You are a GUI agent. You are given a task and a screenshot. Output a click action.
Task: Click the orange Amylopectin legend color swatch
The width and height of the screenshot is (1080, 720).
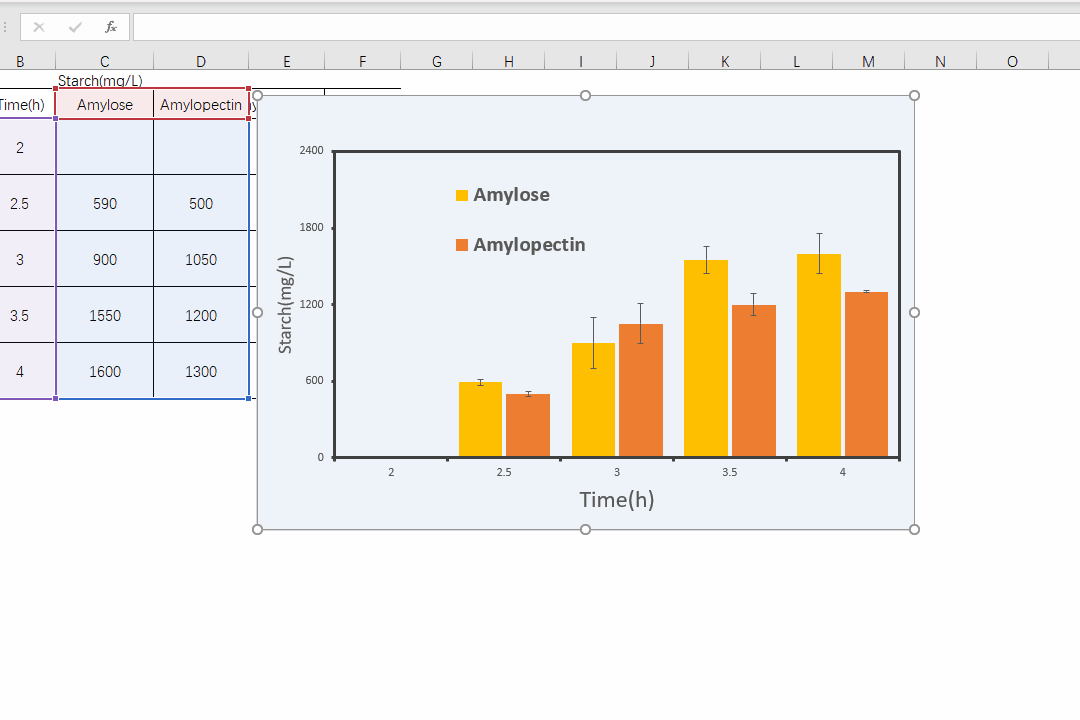[462, 245]
